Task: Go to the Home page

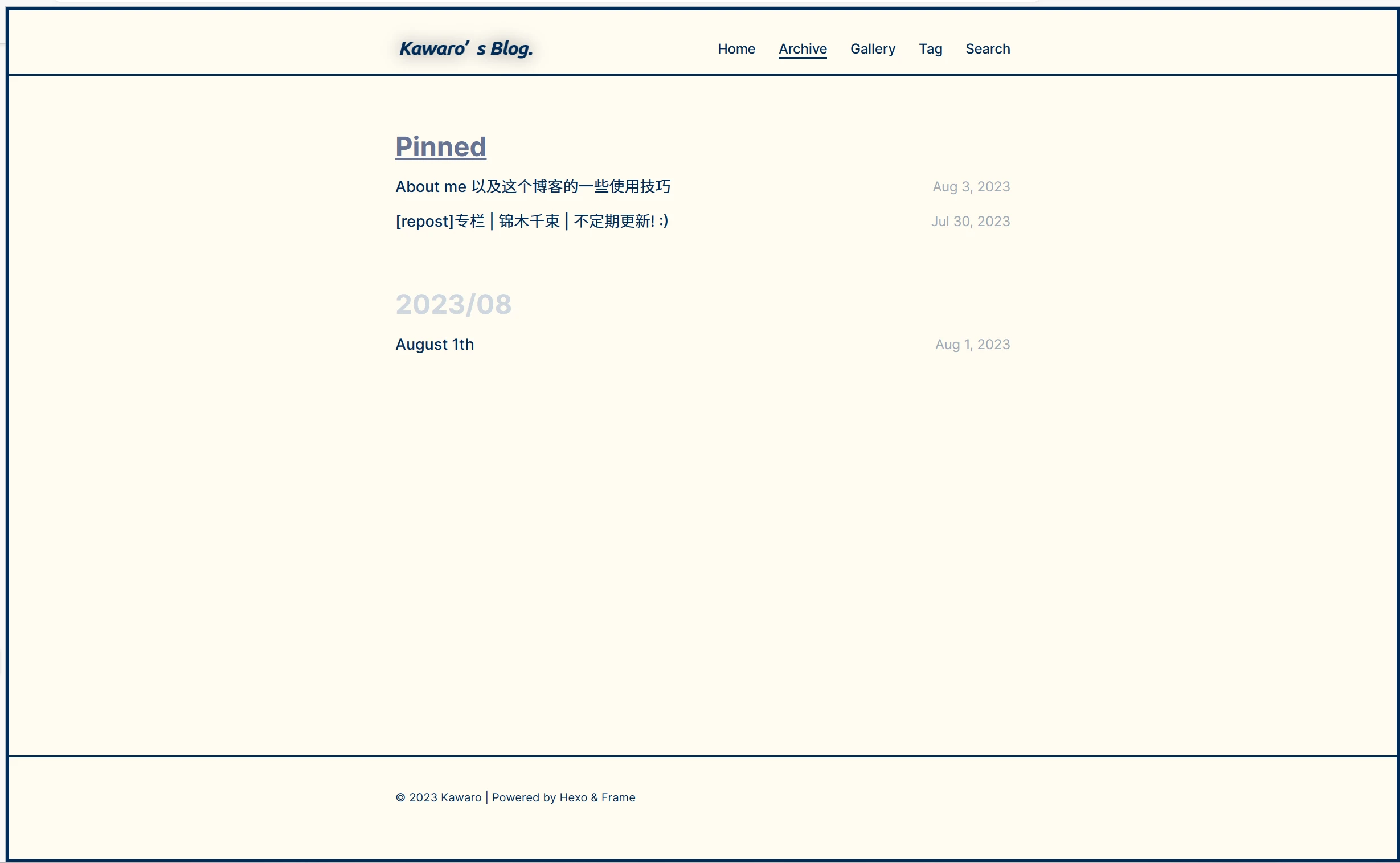Action: [x=736, y=49]
